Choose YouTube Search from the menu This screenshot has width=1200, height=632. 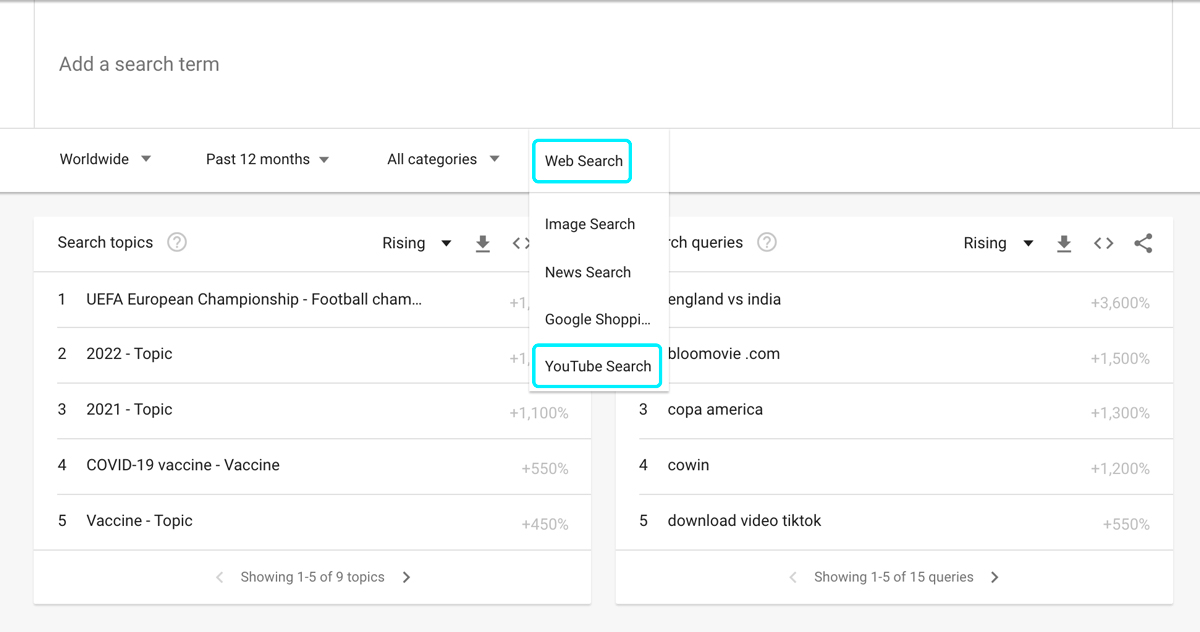598,366
